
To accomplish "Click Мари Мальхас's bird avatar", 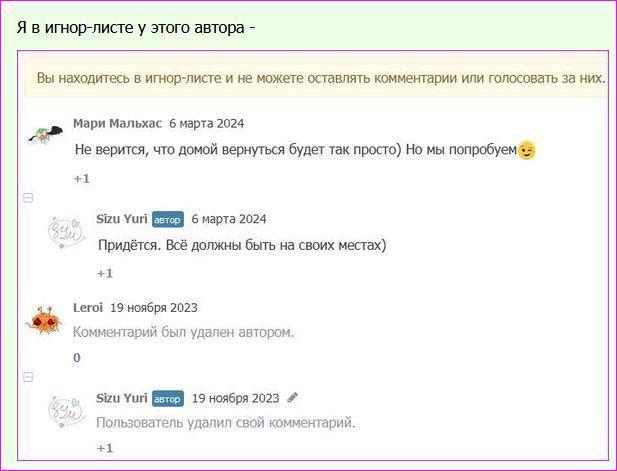I will [x=46, y=136].
